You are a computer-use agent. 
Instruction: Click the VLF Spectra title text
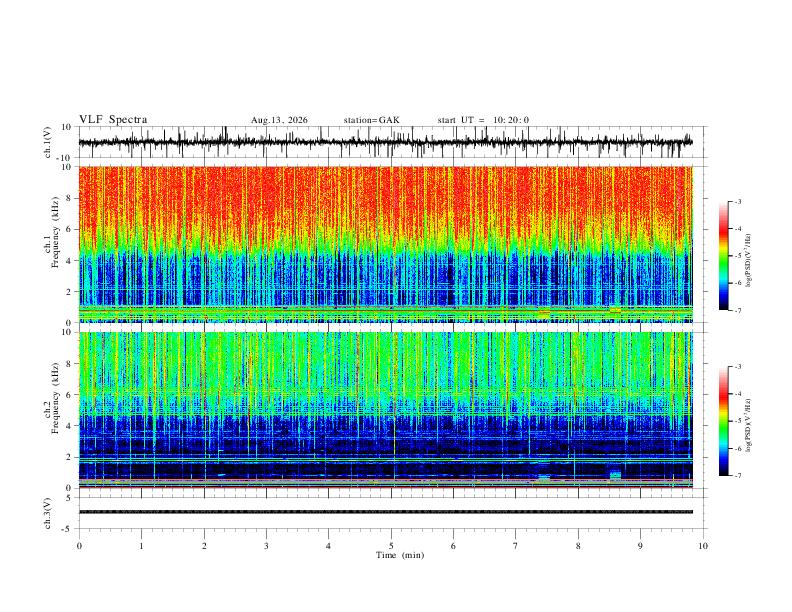point(113,120)
